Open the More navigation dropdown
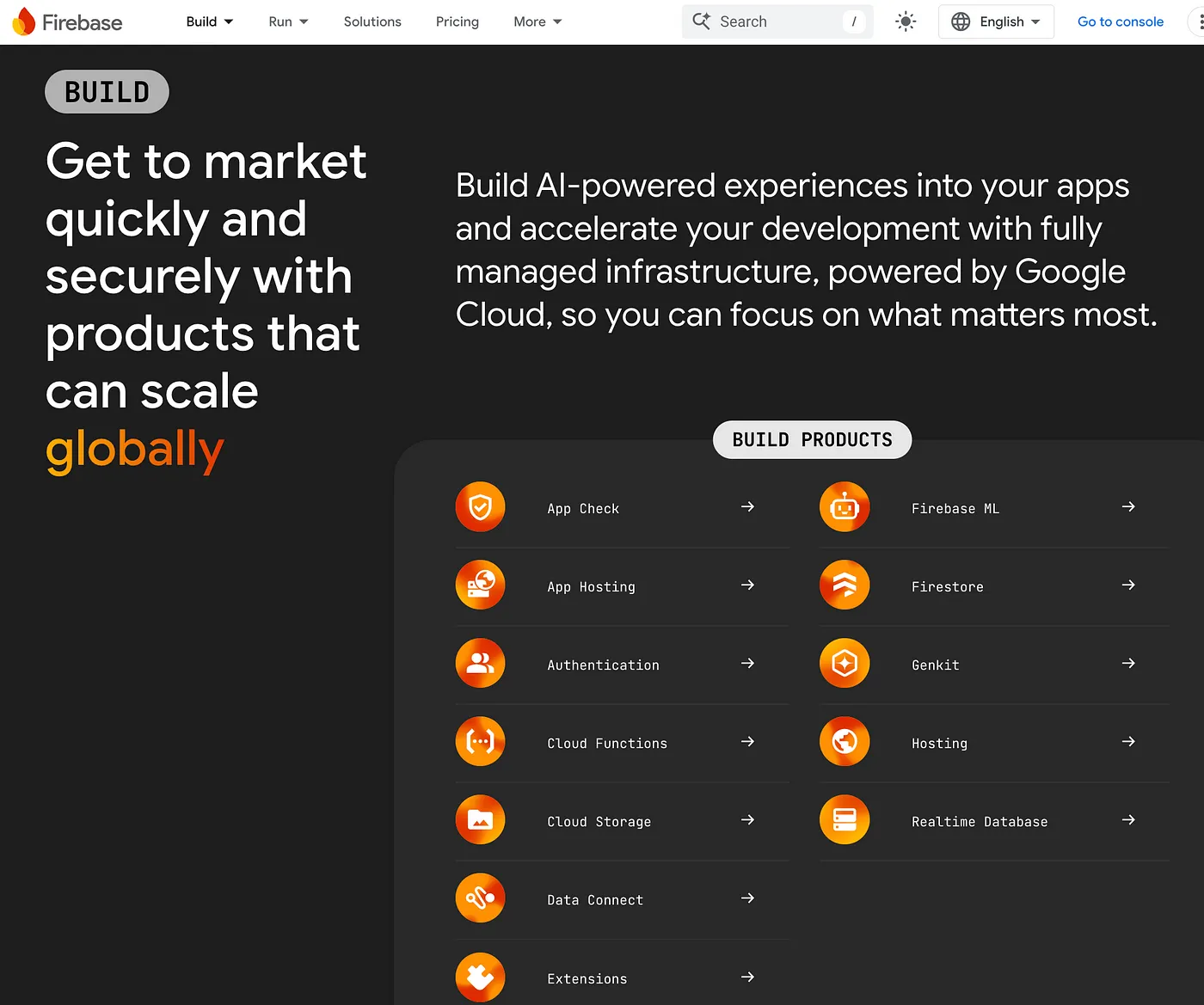 click(x=537, y=21)
